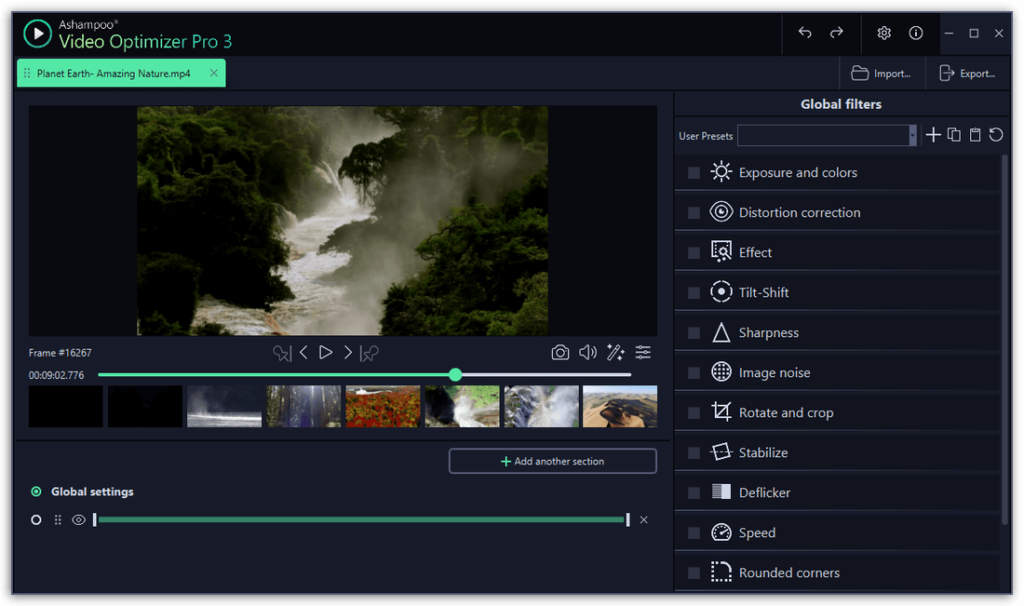Click the magic wand auto-optimize icon
Screen dimensions: 1024x606
point(615,353)
